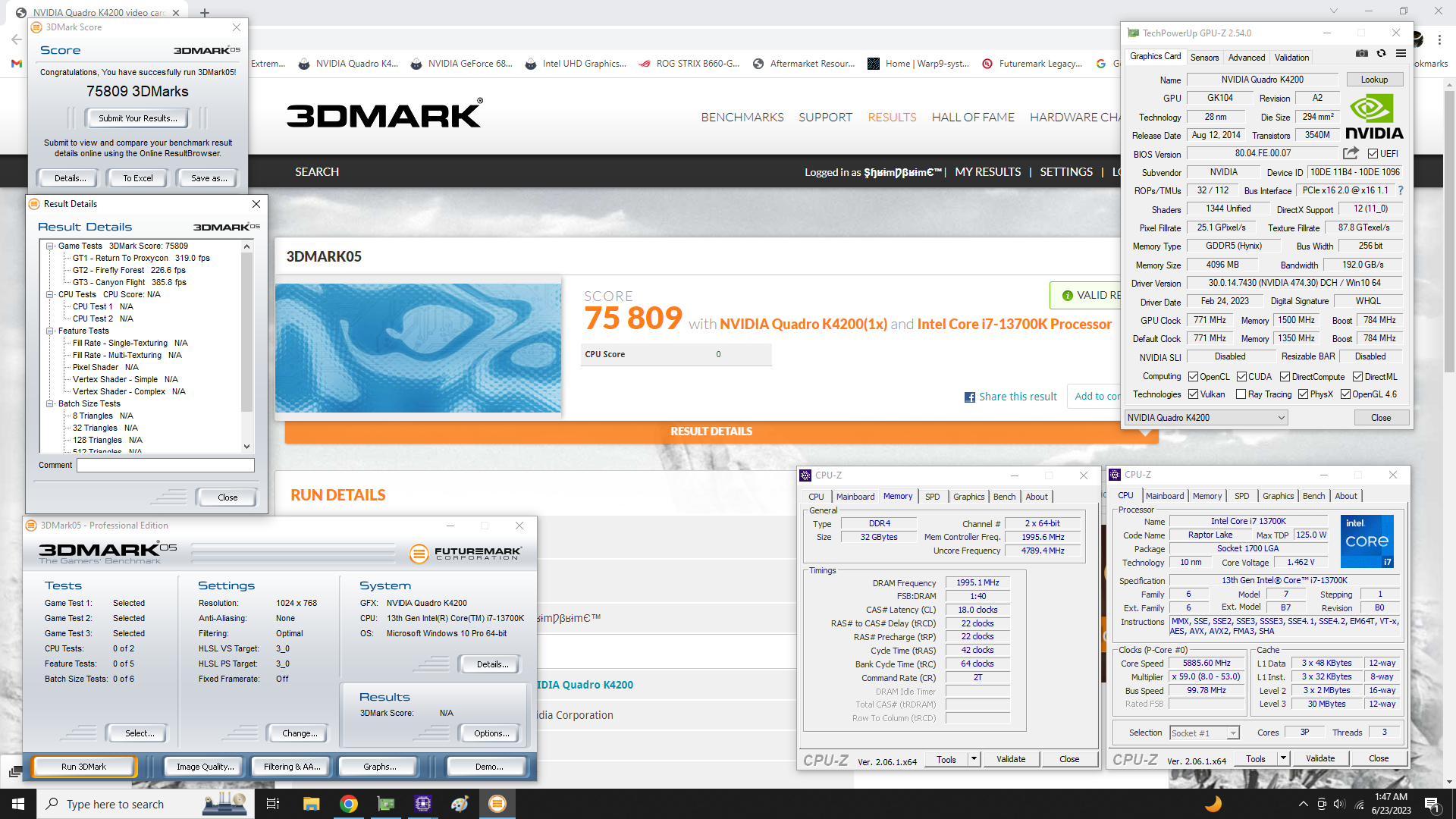Click the Meet Now camera tray icon
1456x819 pixels.
pos(1322,804)
